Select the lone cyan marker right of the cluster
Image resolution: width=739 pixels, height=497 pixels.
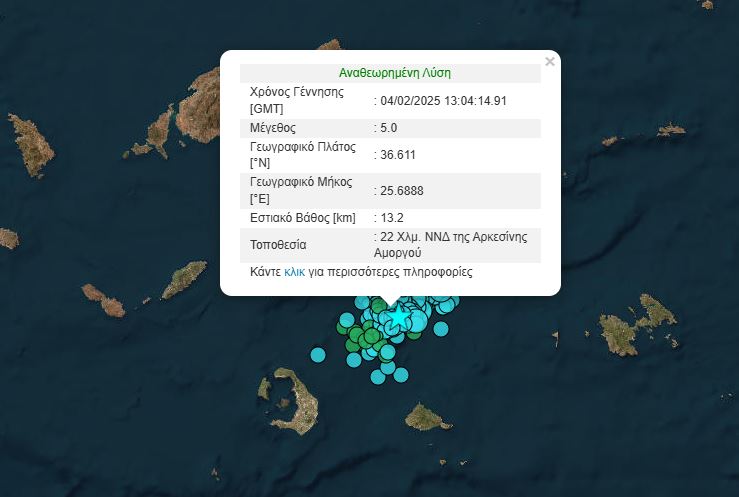tap(440, 329)
